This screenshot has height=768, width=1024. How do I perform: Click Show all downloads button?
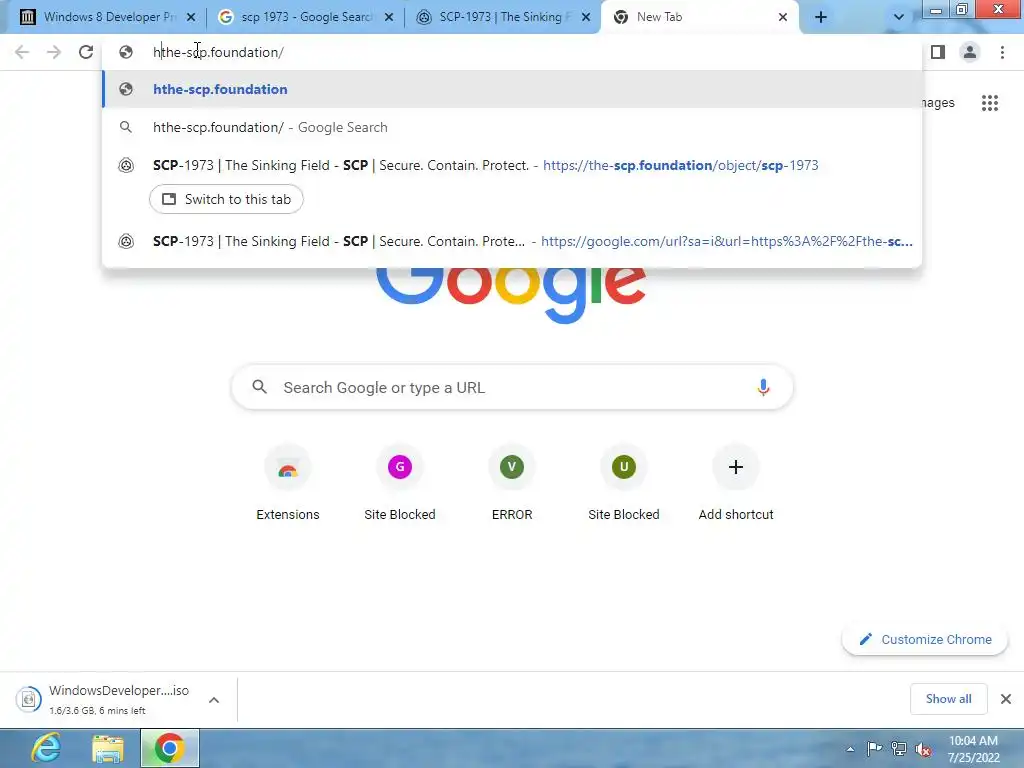pyautogui.click(x=948, y=699)
